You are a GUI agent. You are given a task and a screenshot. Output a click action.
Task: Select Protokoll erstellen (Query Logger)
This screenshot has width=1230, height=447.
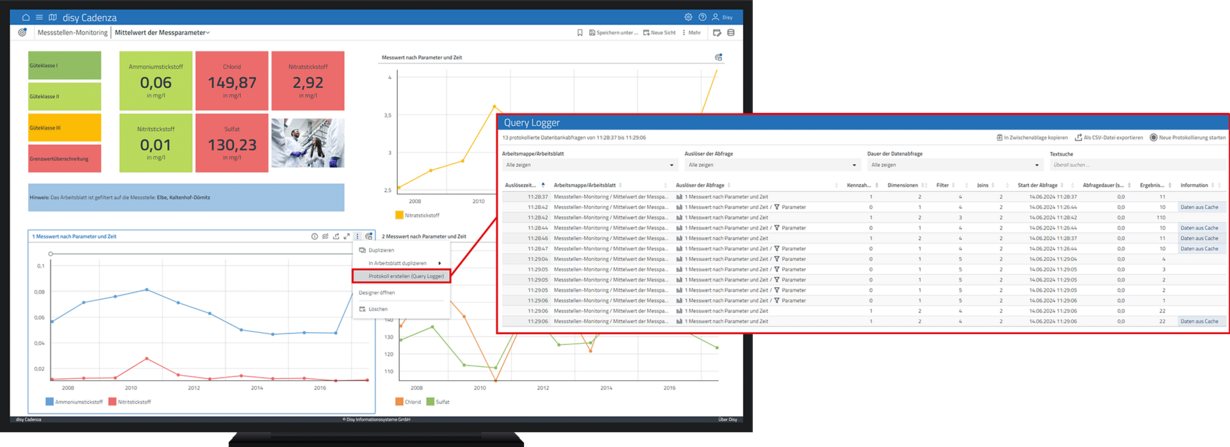click(401, 276)
